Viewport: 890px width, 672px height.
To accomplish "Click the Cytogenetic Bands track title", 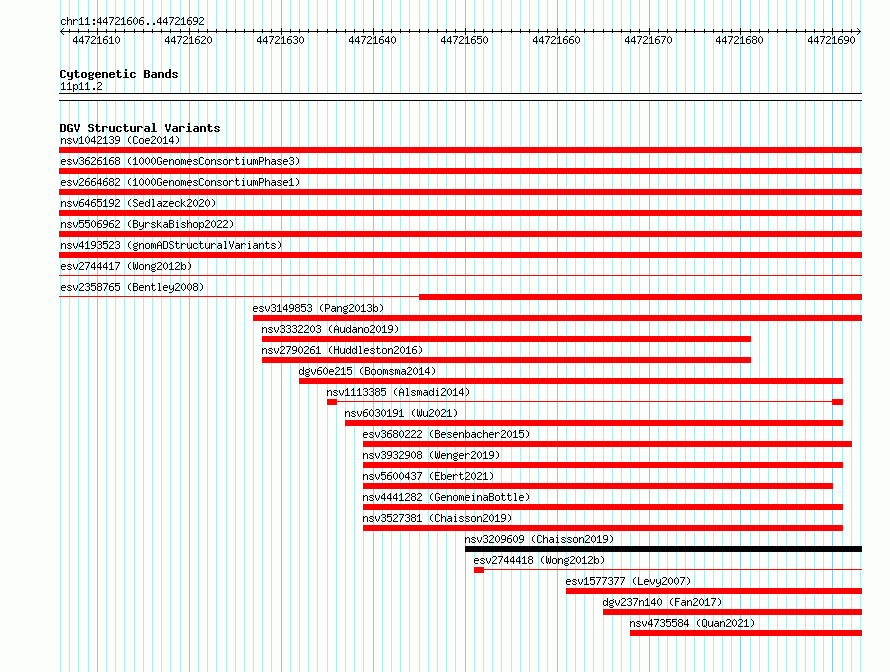I will 119,74.
